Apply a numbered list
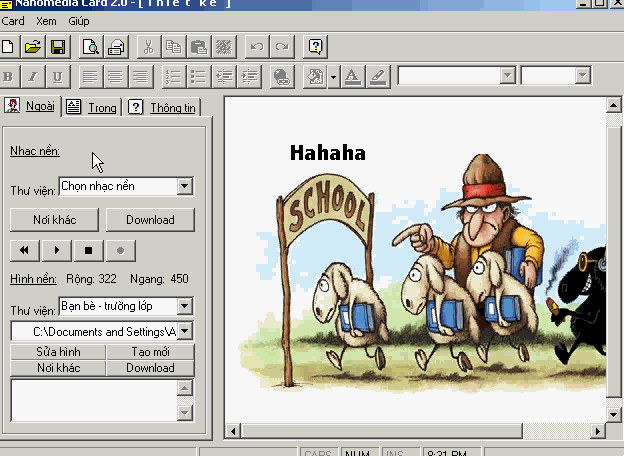Screen dimensions: 624x456 pyautogui.click(x=174, y=76)
